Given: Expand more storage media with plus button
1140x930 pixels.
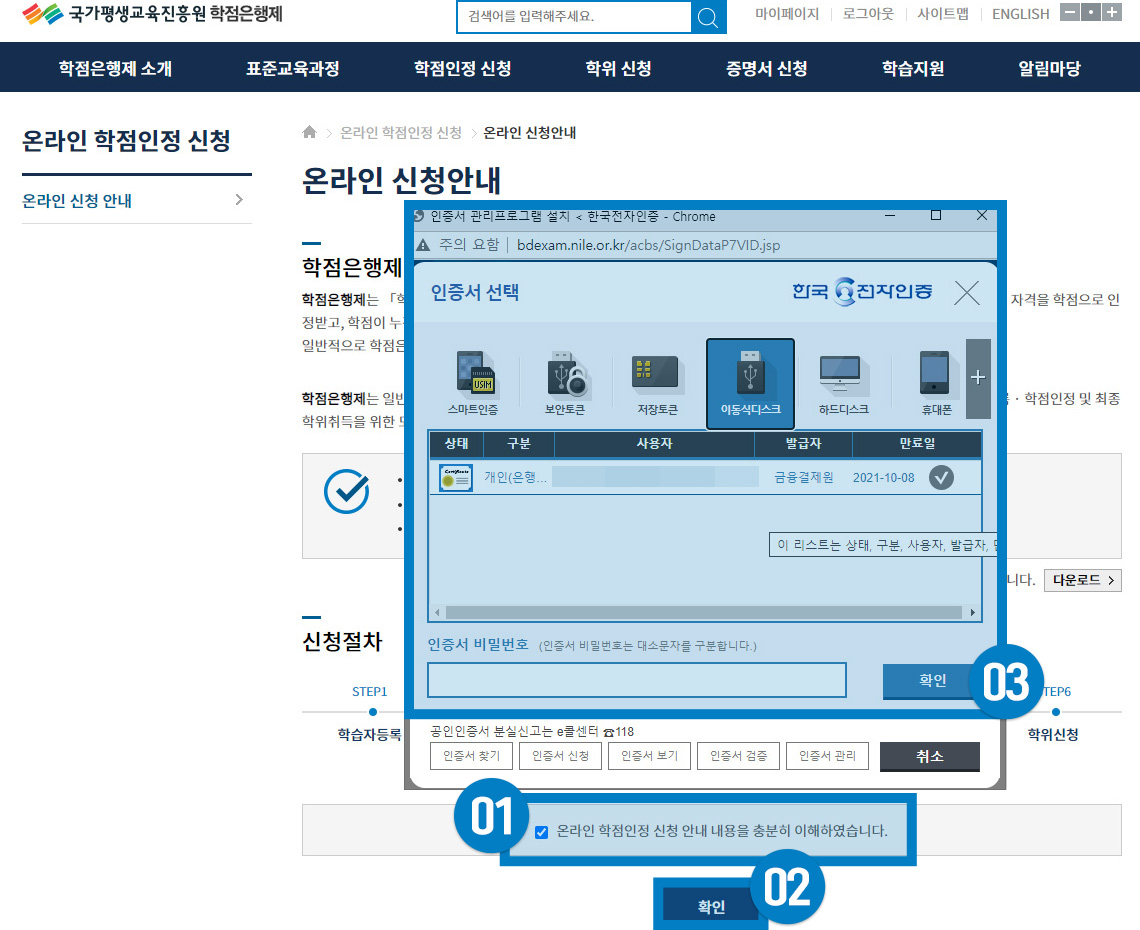Looking at the screenshot, I should [978, 377].
